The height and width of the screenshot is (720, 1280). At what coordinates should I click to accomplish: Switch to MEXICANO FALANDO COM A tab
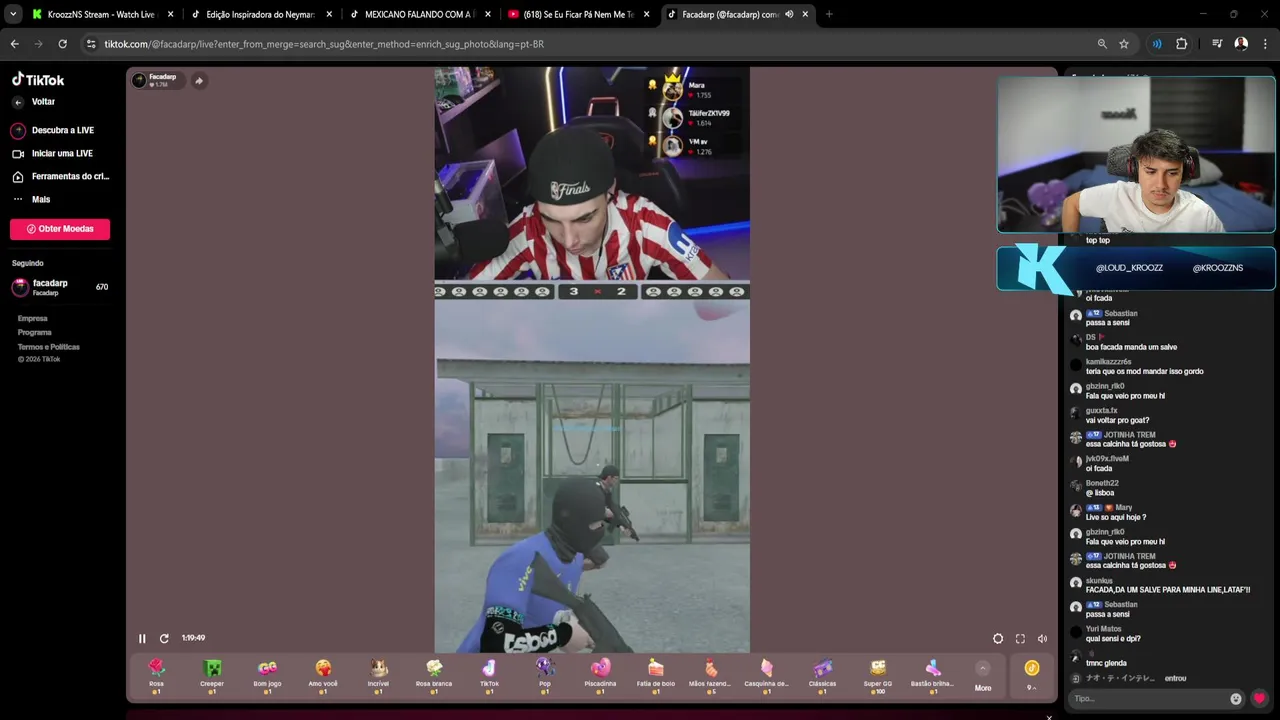pyautogui.click(x=419, y=15)
